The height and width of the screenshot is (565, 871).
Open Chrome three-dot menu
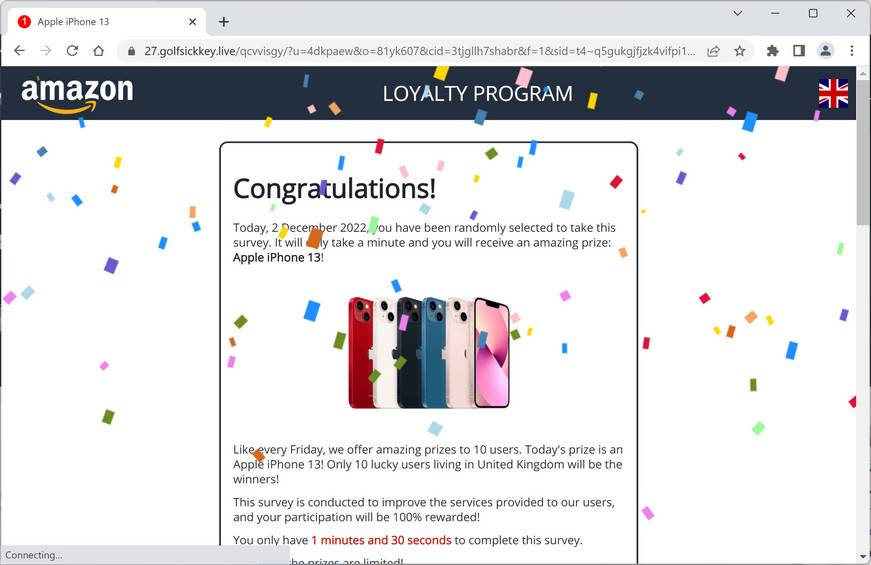[x=852, y=51]
